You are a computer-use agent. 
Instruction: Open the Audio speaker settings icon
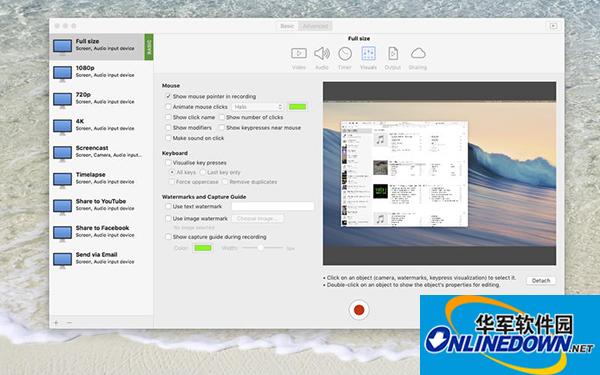tap(322, 54)
